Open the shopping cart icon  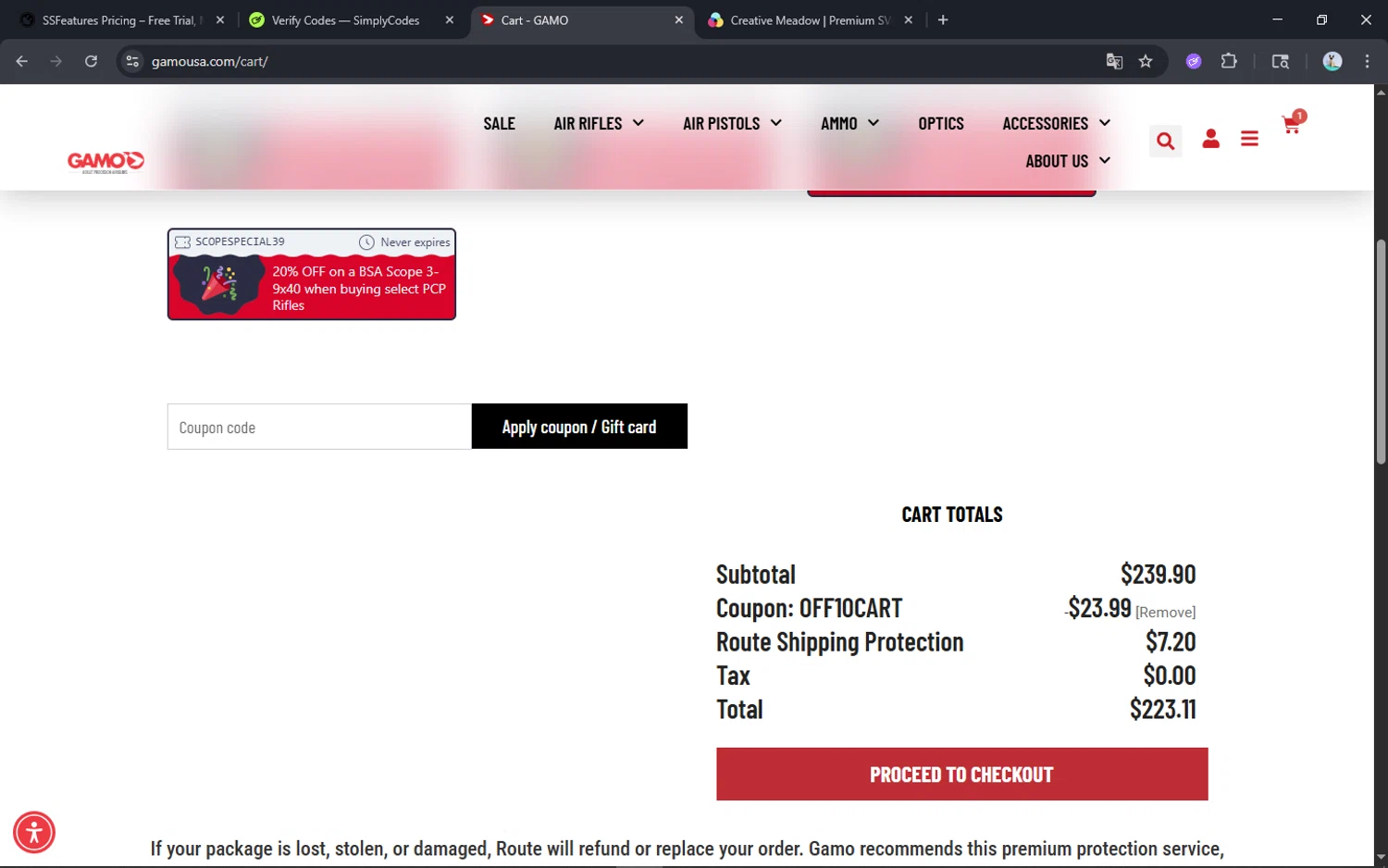click(x=1291, y=125)
